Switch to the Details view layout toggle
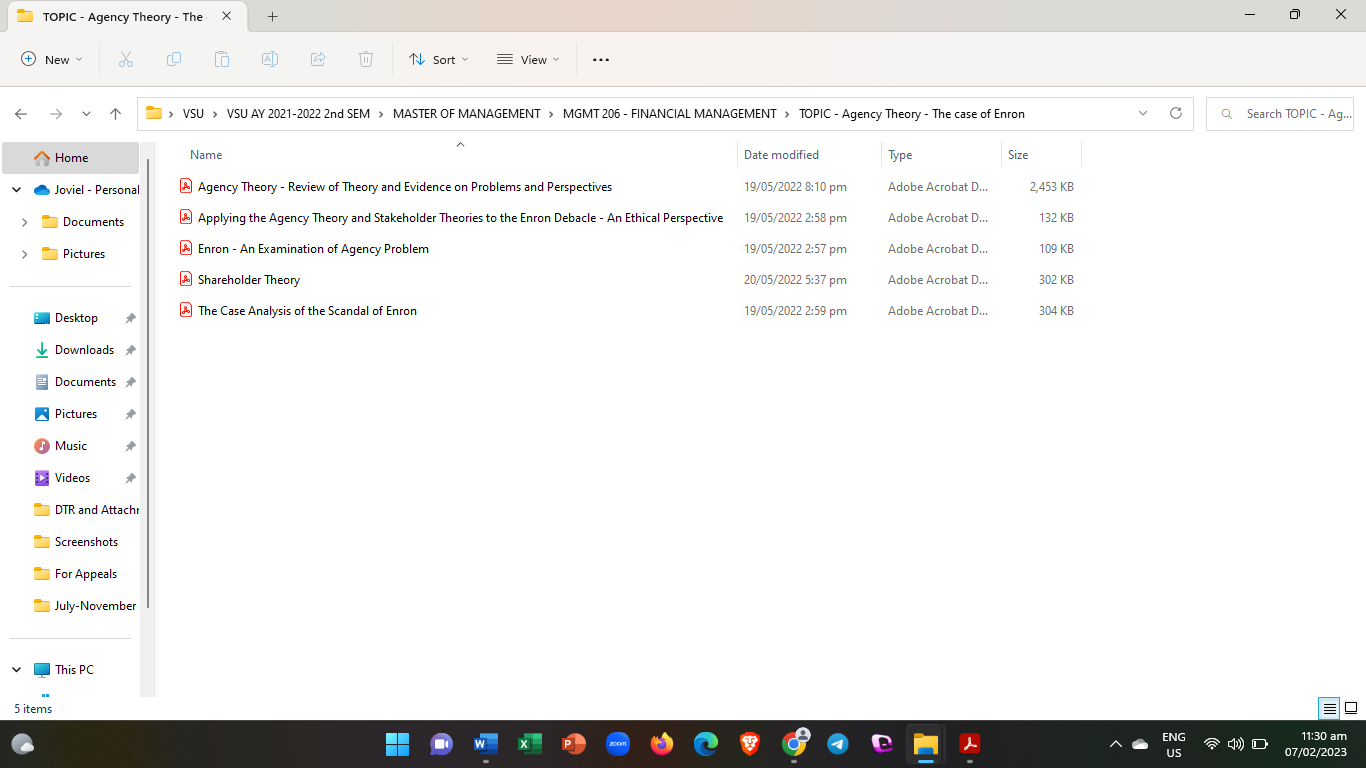This screenshot has height=768, width=1366. (x=1329, y=709)
